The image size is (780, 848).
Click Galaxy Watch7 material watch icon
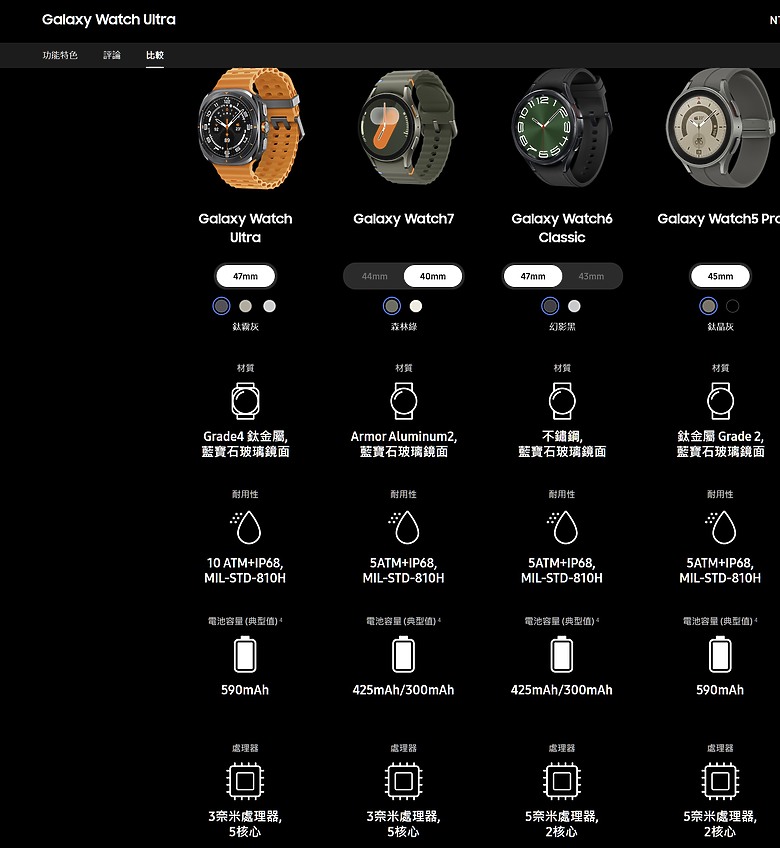click(404, 401)
